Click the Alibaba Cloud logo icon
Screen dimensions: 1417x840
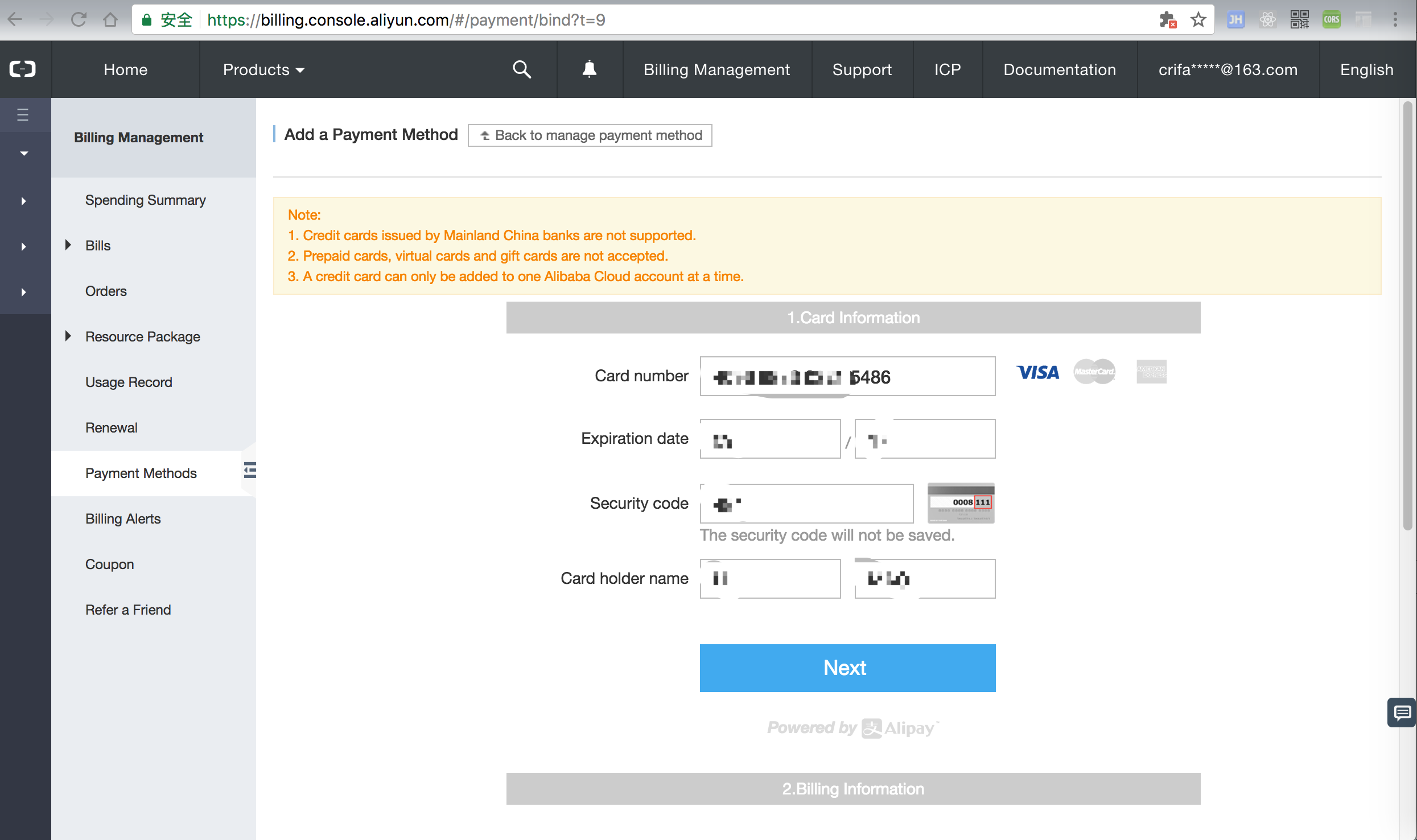23,69
